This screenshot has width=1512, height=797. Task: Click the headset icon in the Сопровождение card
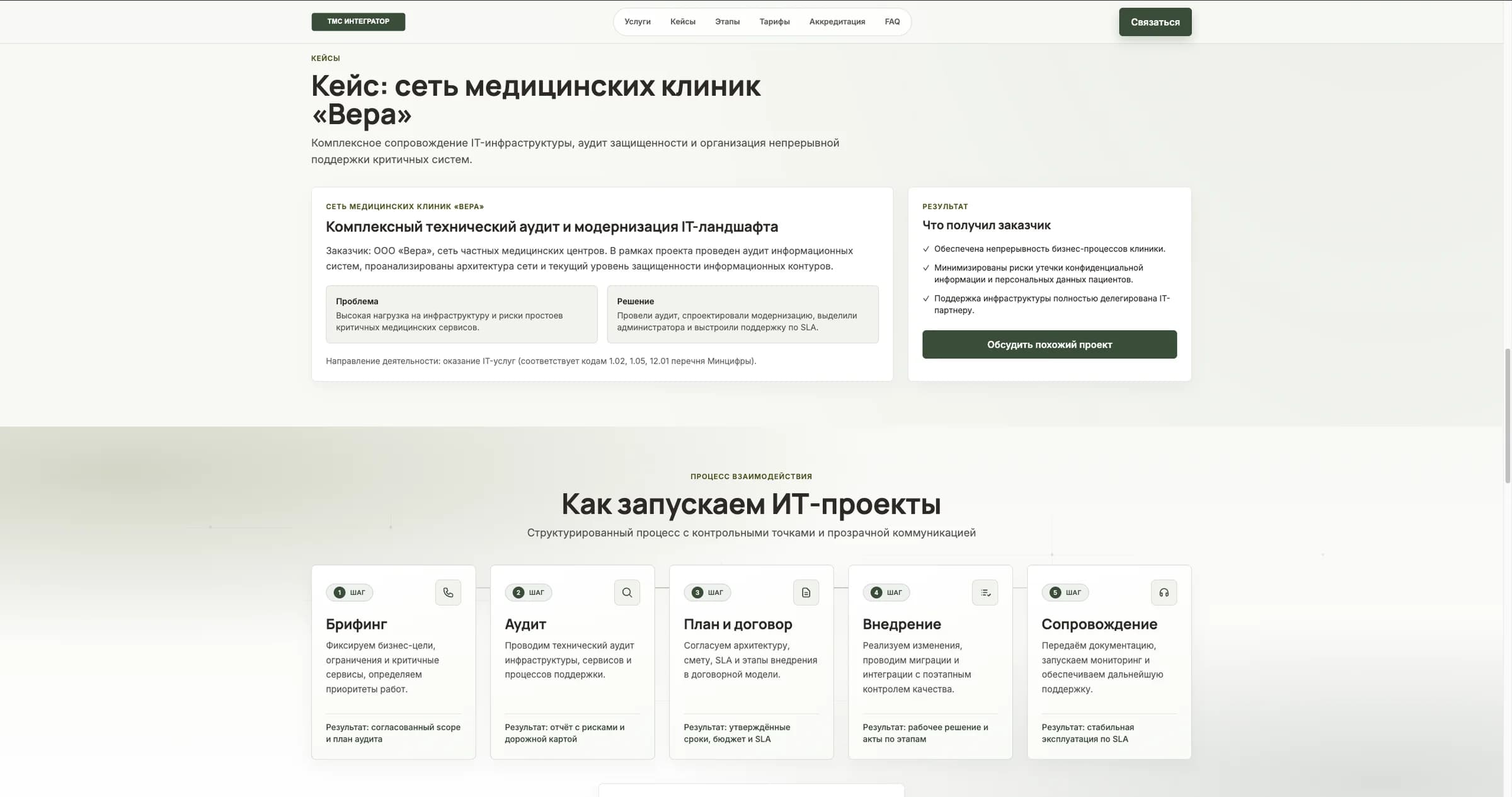tap(1164, 592)
